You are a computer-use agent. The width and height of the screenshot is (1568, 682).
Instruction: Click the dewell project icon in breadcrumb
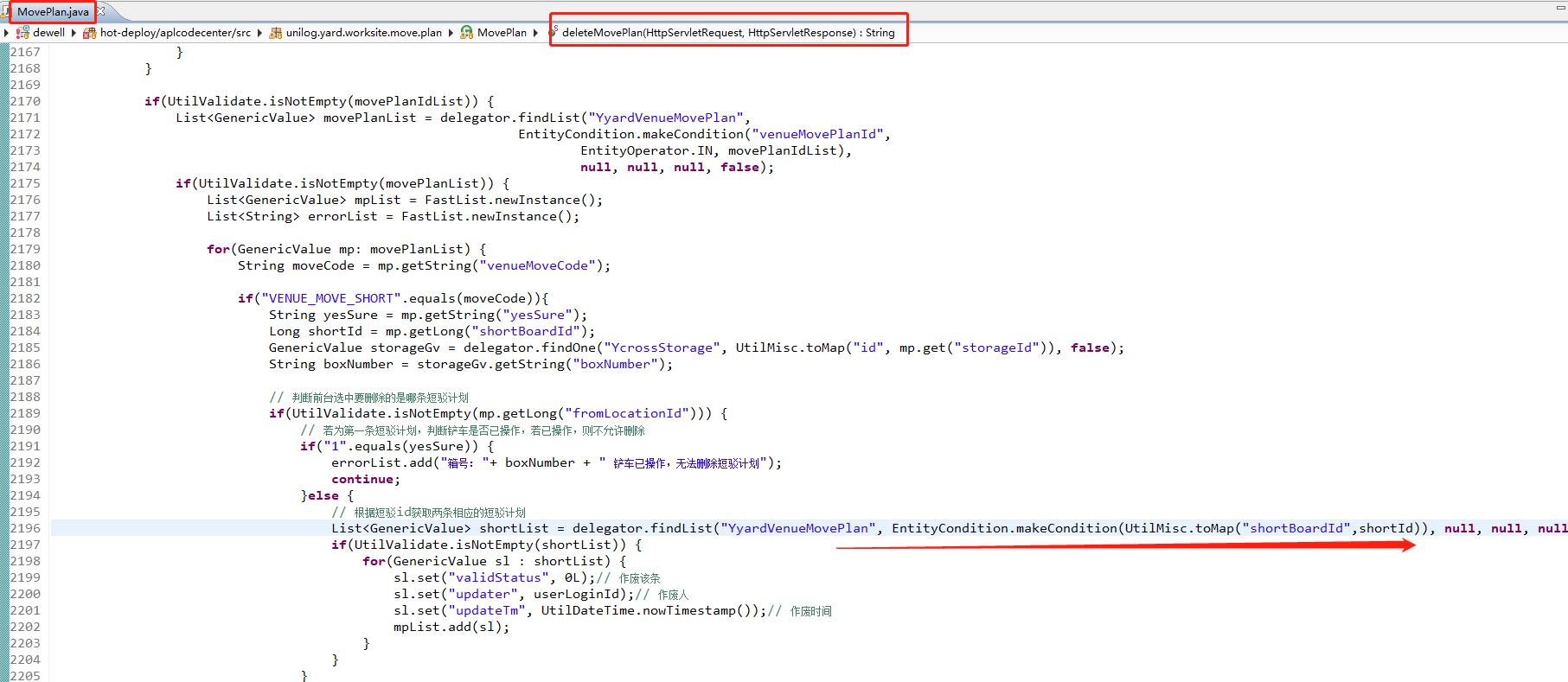point(22,33)
